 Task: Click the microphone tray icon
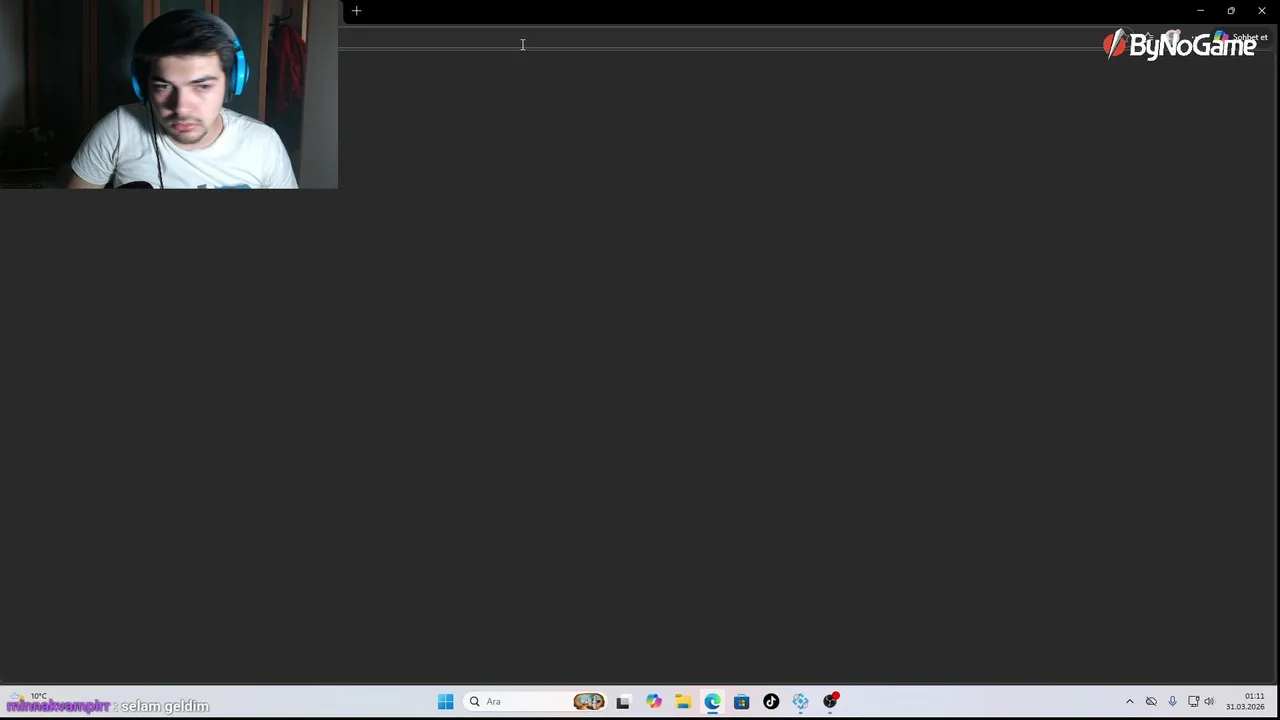pyautogui.click(x=1172, y=702)
